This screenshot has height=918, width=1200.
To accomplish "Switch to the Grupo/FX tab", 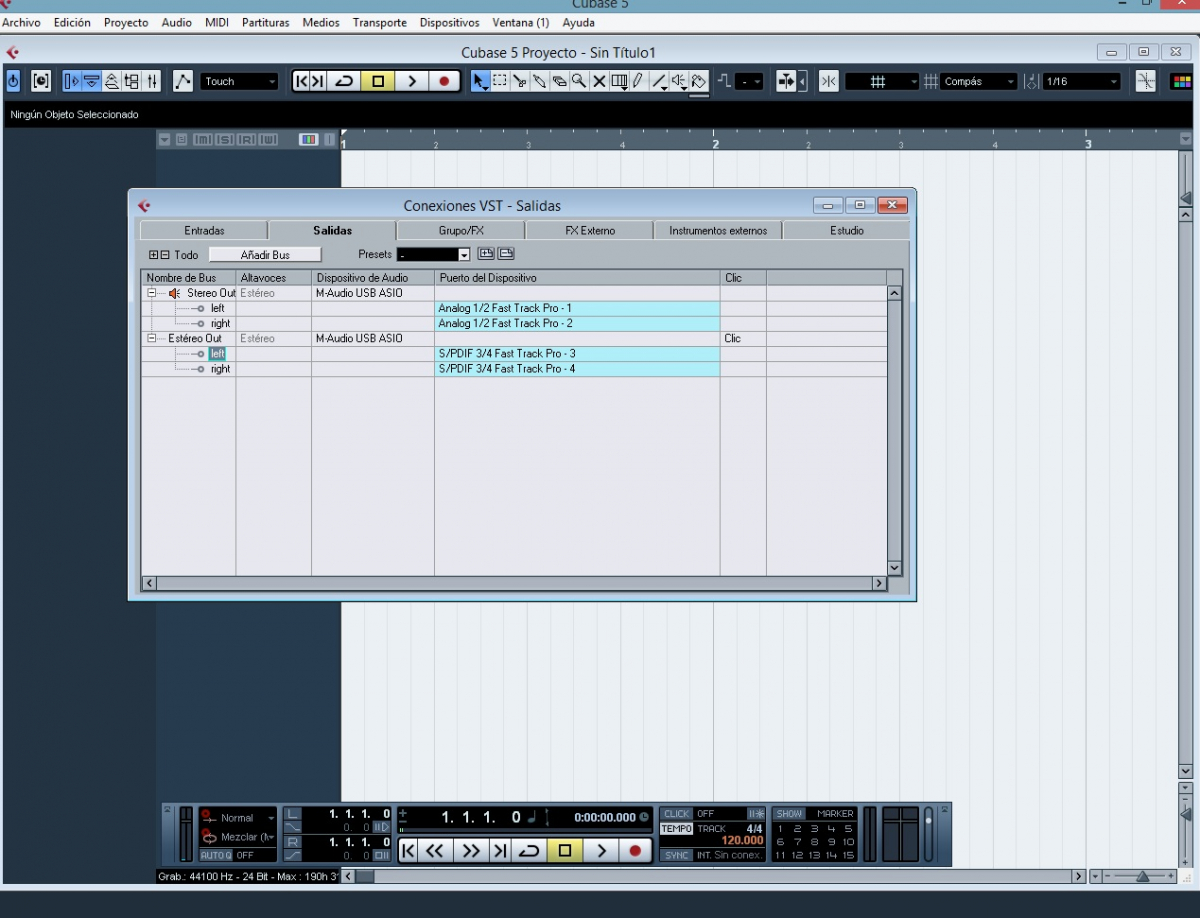I will [x=461, y=231].
